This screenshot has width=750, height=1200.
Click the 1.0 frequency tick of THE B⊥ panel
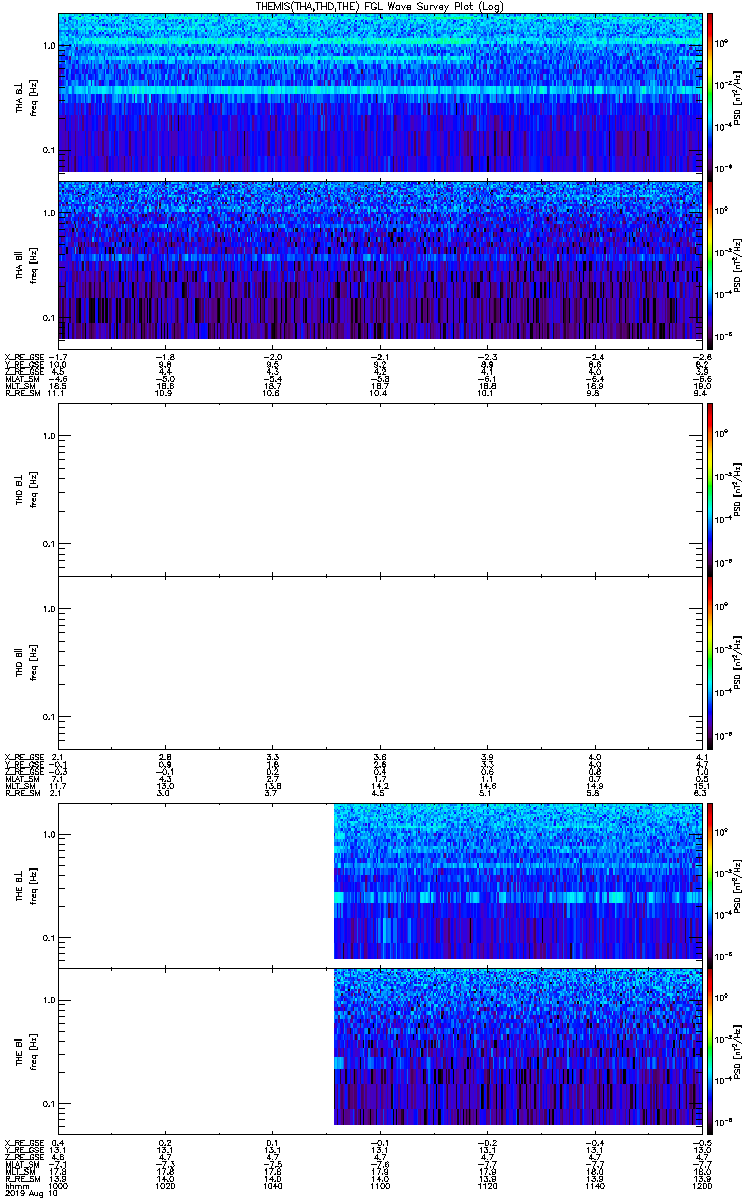point(48,834)
